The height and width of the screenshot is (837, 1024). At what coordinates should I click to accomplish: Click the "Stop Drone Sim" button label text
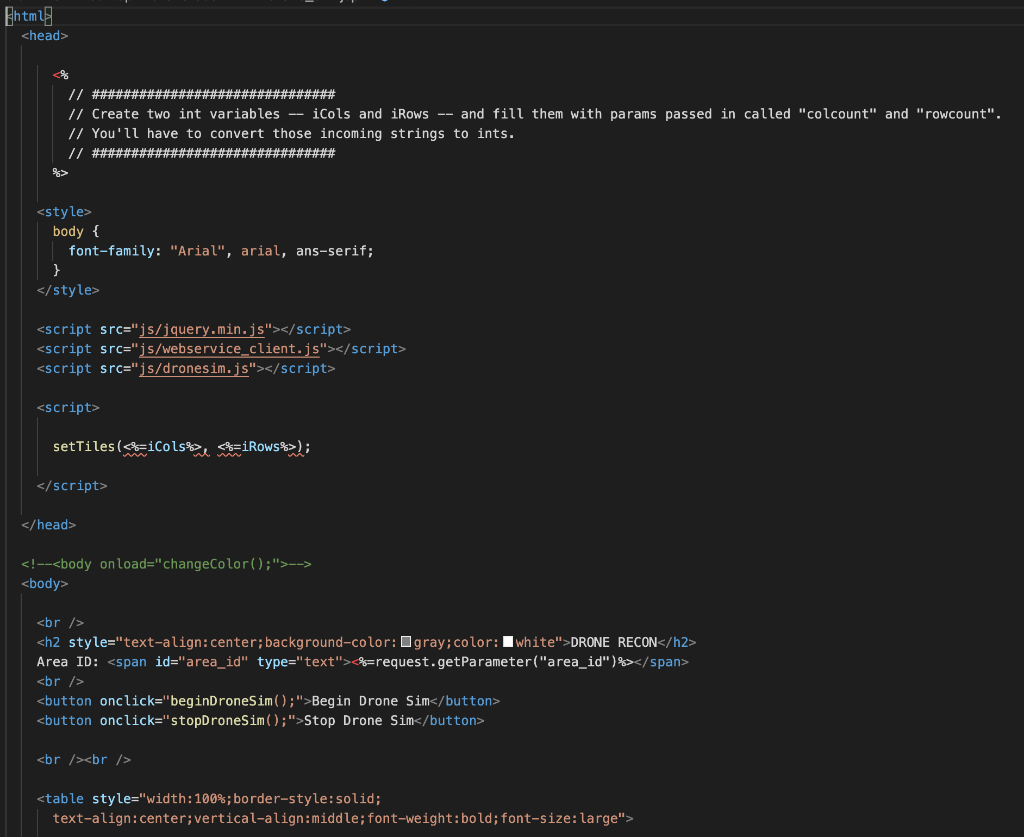359,721
